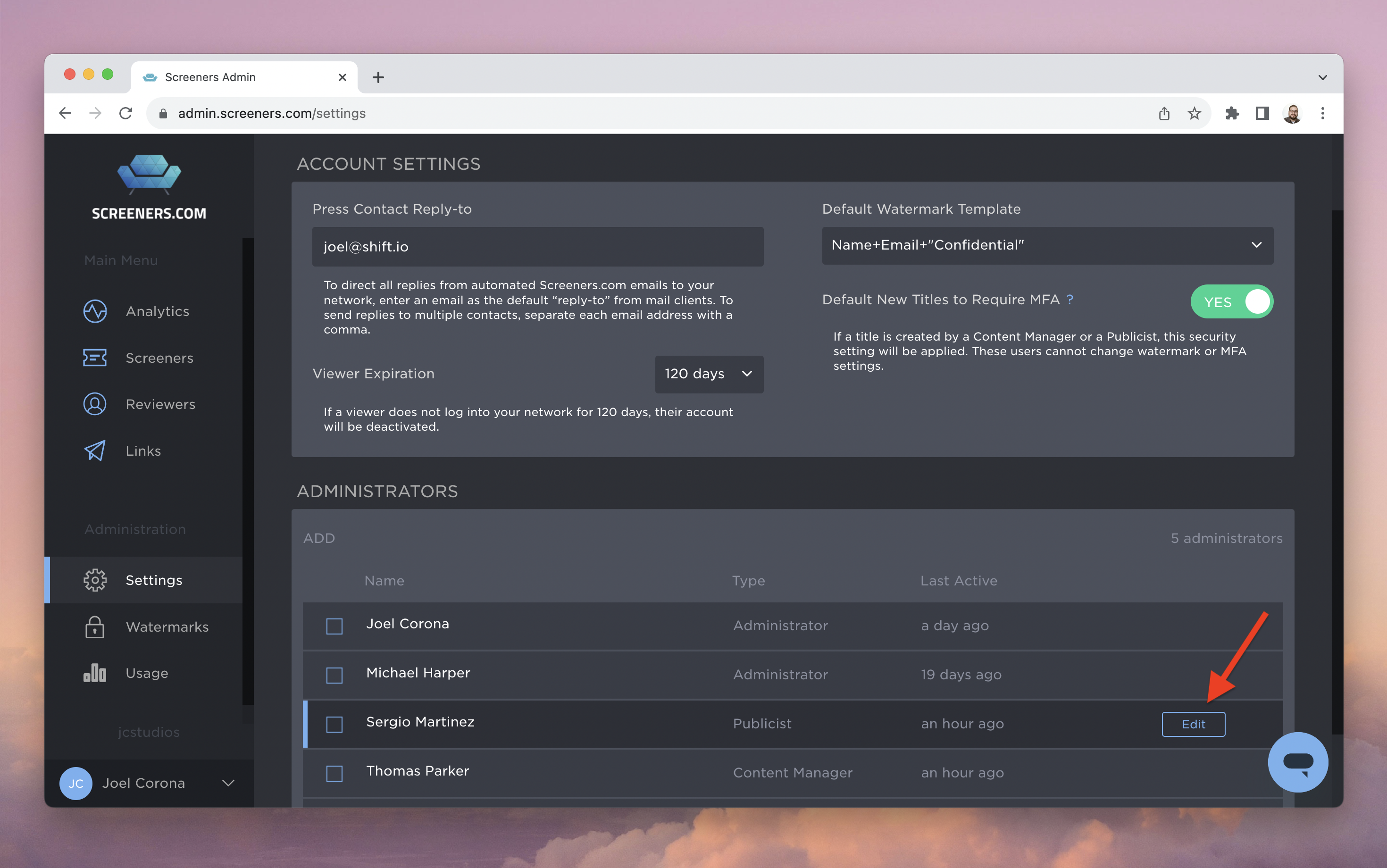
Task: Click the Press Contact Reply-to field
Action: [x=537, y=246]
